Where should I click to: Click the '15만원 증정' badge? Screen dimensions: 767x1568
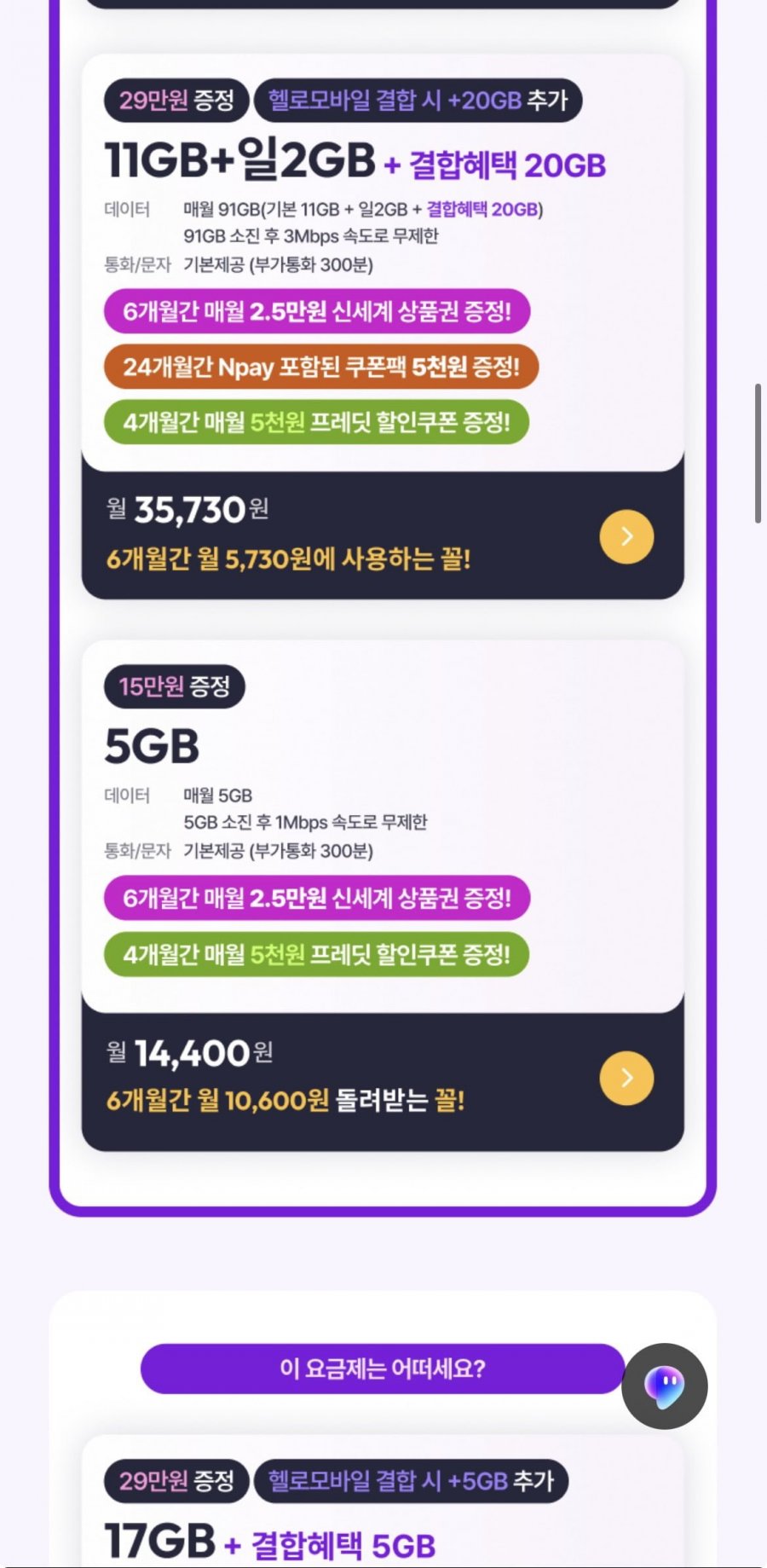click(x=174, y=686)
